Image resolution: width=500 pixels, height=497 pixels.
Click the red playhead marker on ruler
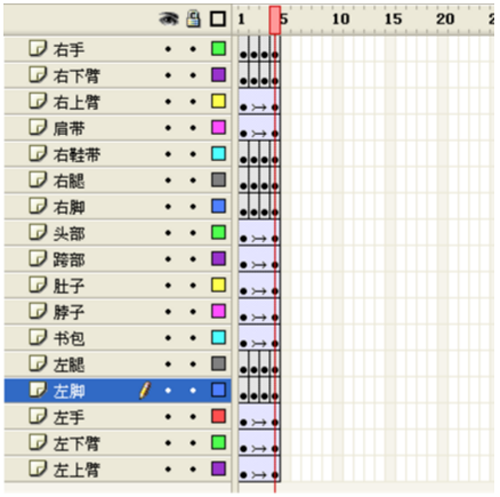click(275, 20)
